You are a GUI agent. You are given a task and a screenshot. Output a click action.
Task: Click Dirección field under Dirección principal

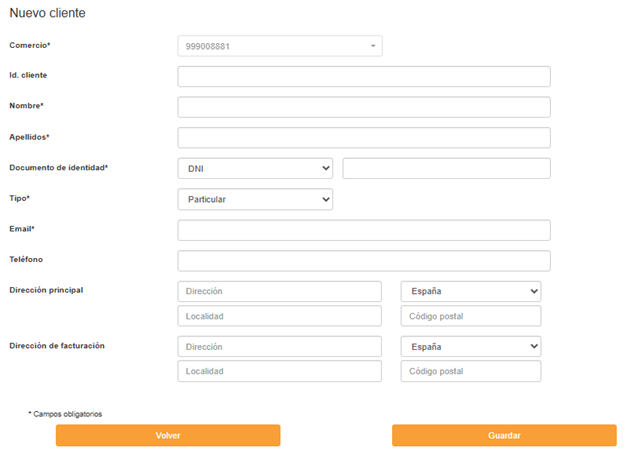[280, 292]
